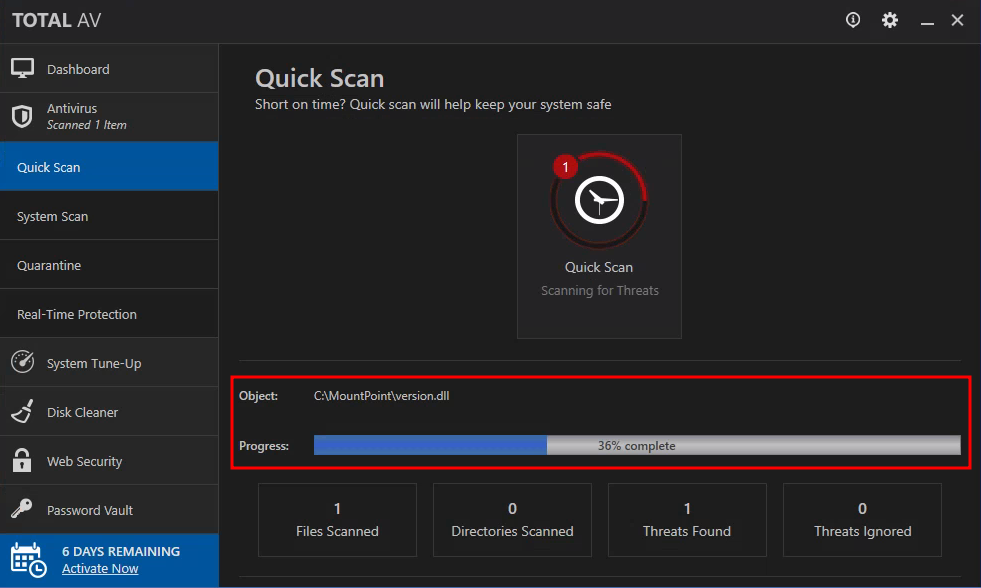Screen dimensions: 981x588
Task: Select Quick Scan in the sidebar
Action: (x=109, y=166)
